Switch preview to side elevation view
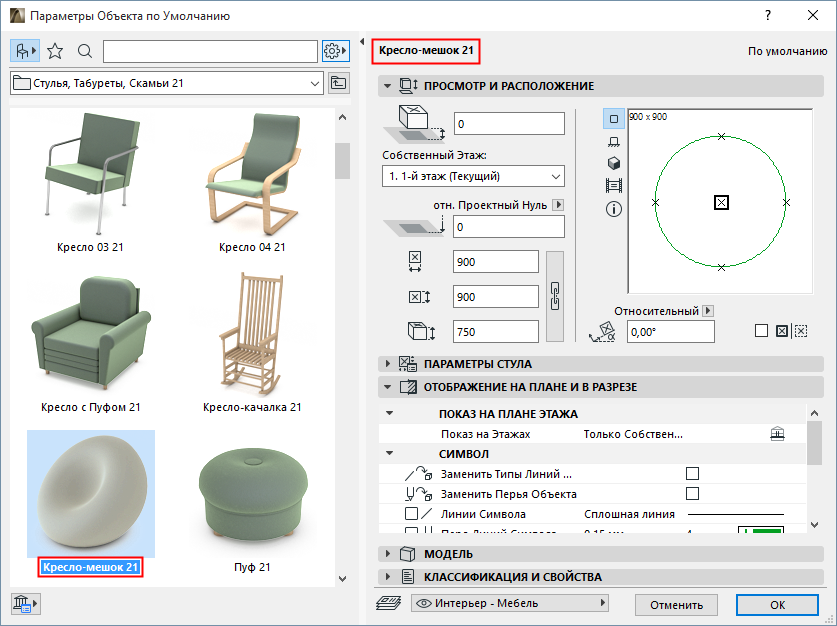Screen dimensions: 837x626 [614, 141]
